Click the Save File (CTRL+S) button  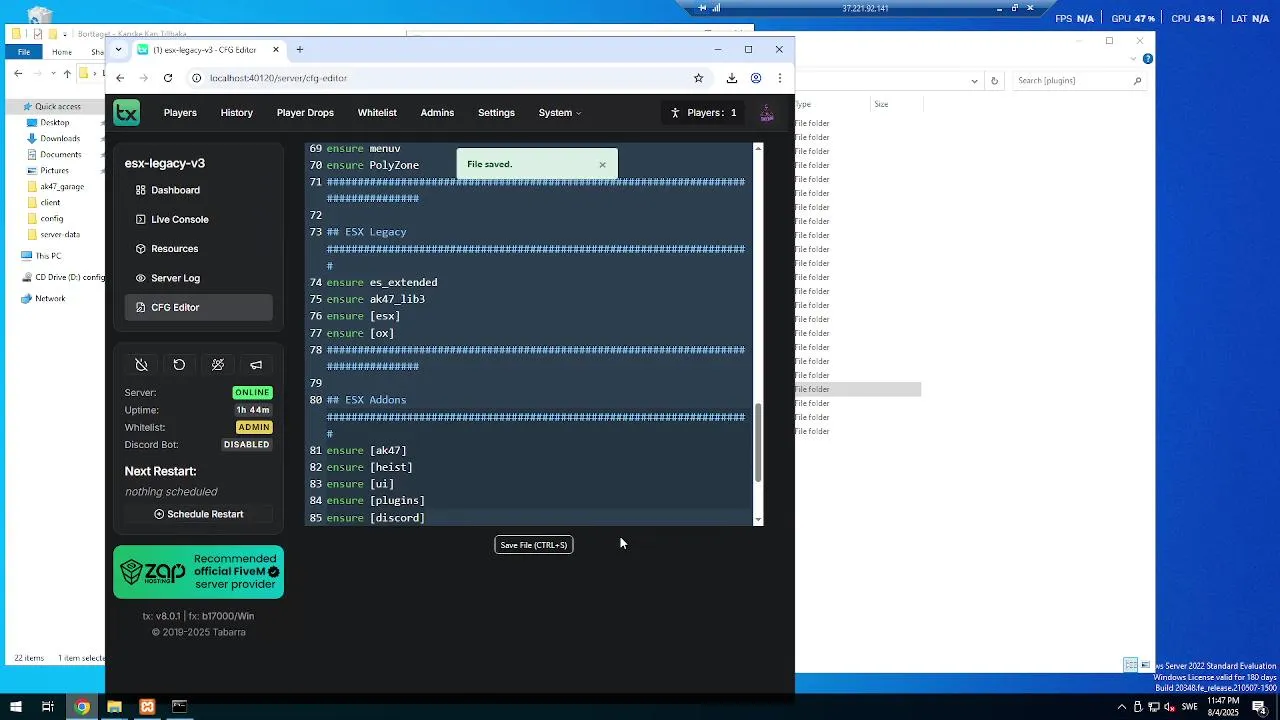[x=533, y=545]
